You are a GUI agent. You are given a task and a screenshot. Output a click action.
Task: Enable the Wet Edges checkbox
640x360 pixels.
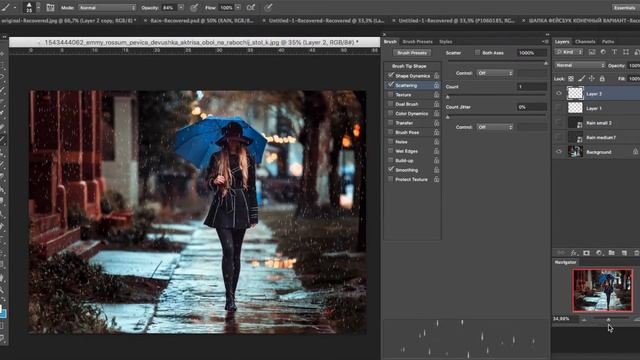tap(391, 151)
